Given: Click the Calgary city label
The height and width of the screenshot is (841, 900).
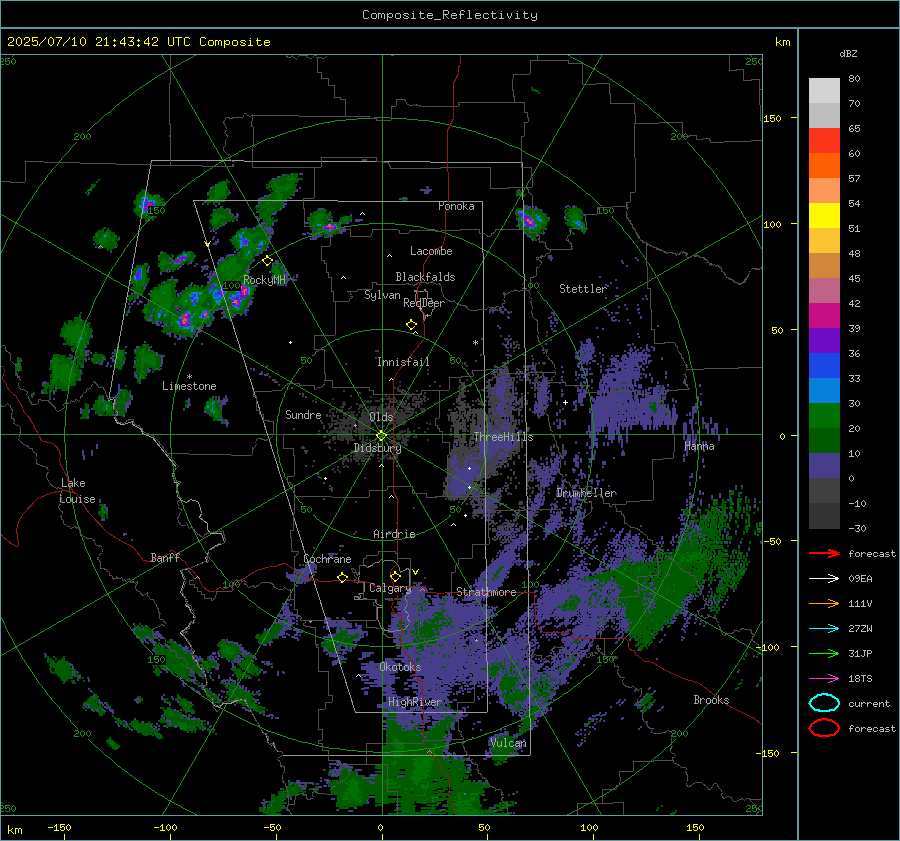Looking at the screenshot, I should coord(390,588).
